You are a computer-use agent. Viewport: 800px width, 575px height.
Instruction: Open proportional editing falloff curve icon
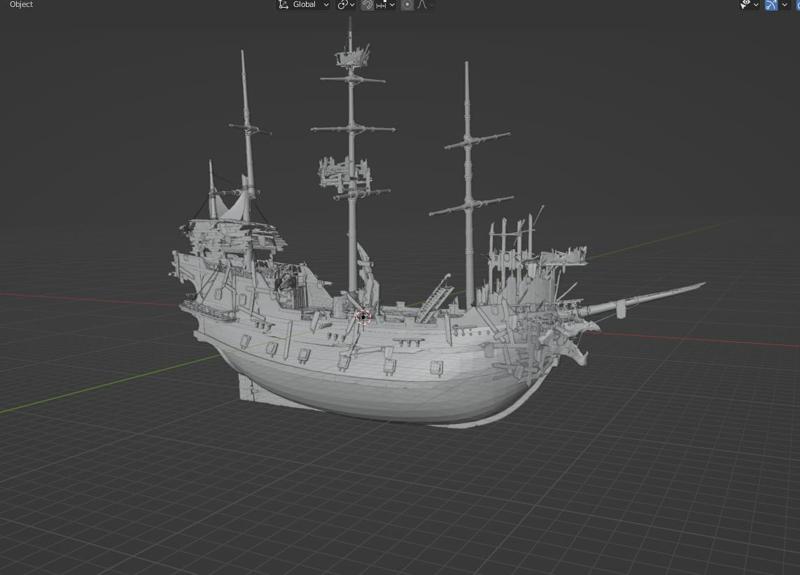pos(422,5)
